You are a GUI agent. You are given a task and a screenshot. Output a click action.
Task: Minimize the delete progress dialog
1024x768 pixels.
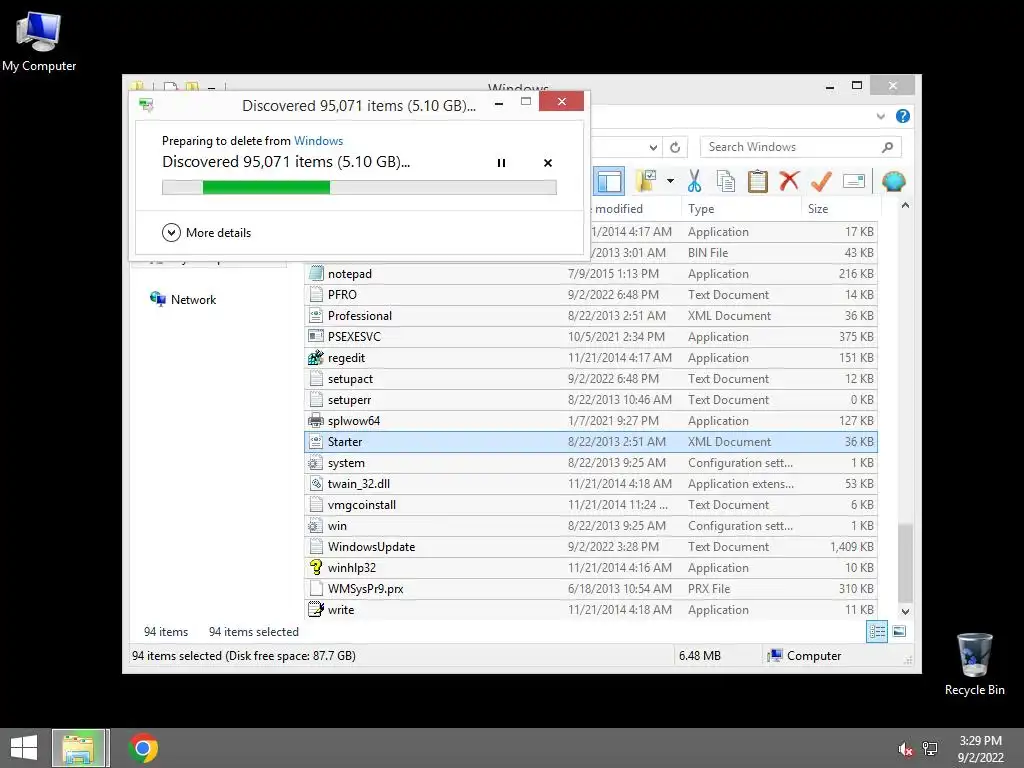click(499, 103)
